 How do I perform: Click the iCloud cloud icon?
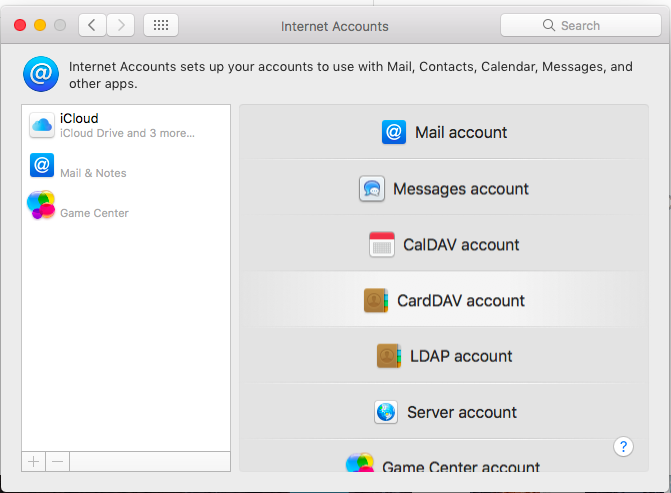42,125
